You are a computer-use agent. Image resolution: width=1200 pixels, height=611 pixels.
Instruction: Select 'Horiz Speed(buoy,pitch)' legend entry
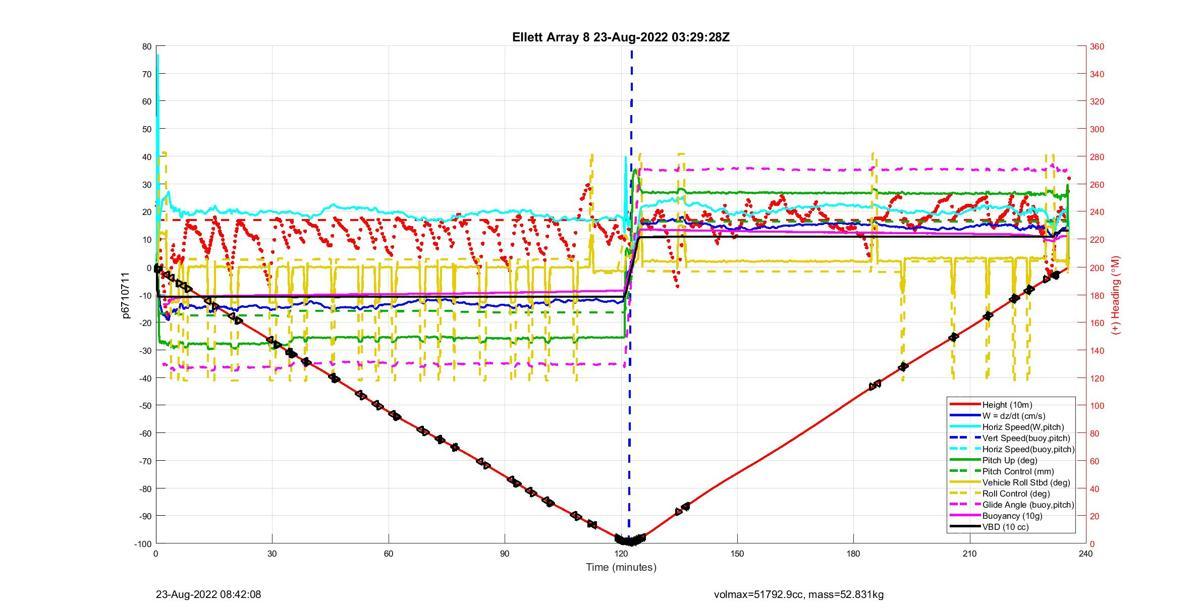click(x=1029, y=449)
